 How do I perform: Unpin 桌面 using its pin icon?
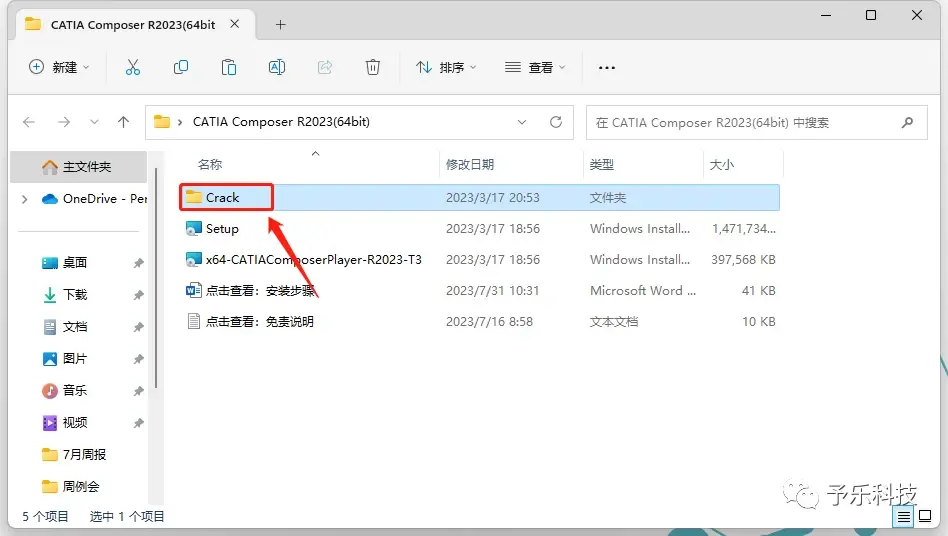(x=138, y=263)
